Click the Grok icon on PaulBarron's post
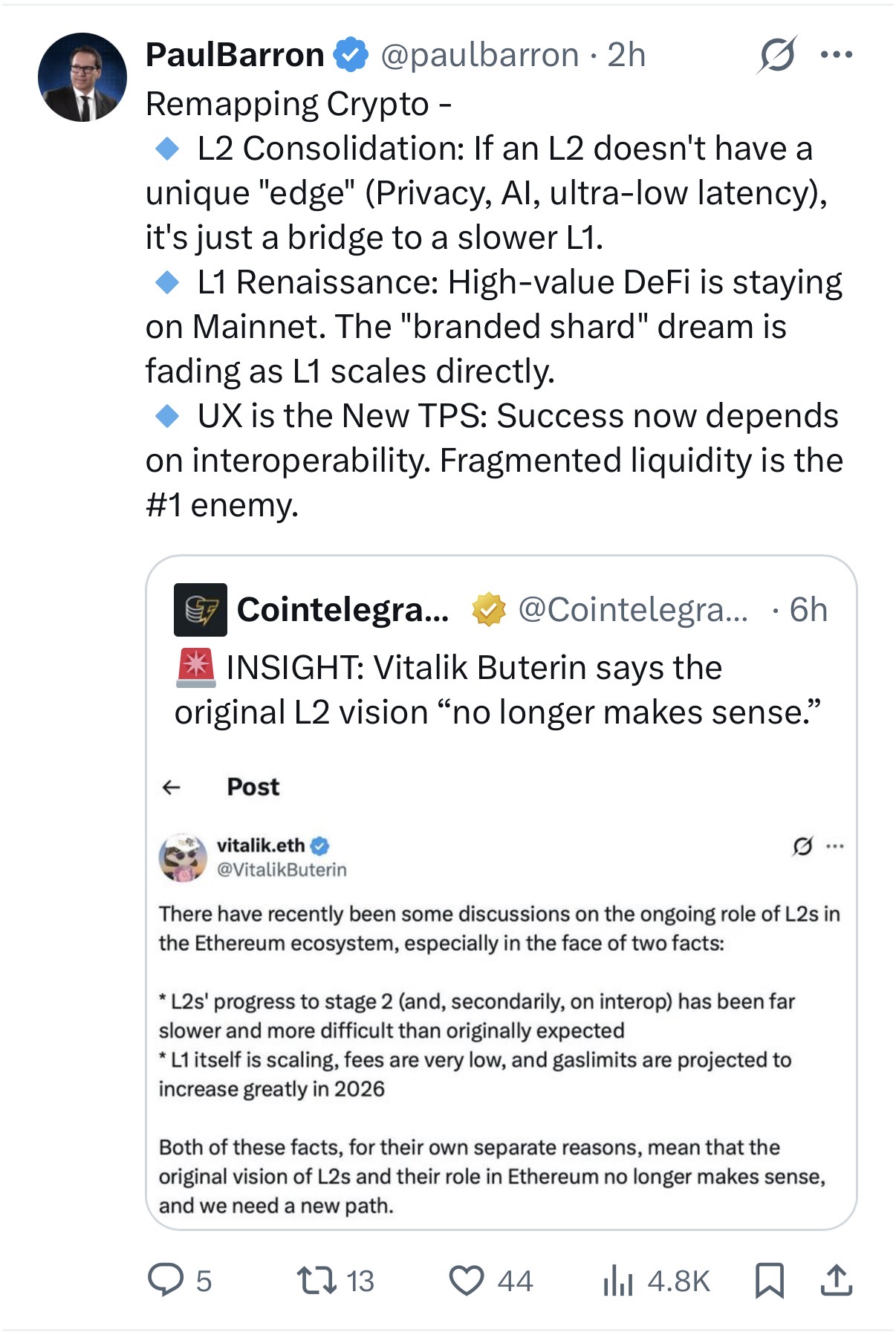Viewport: 896px width, 1338px height. point(777,55)
